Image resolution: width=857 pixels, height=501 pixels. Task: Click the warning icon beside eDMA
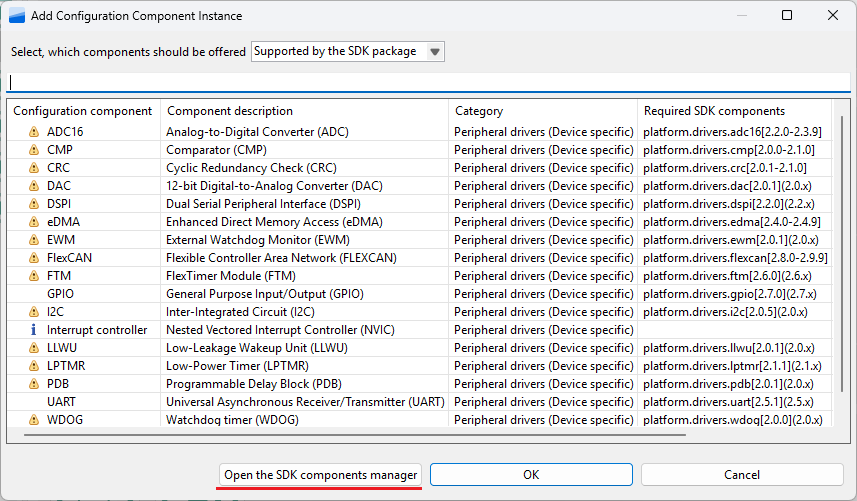(x=33, y=222)
